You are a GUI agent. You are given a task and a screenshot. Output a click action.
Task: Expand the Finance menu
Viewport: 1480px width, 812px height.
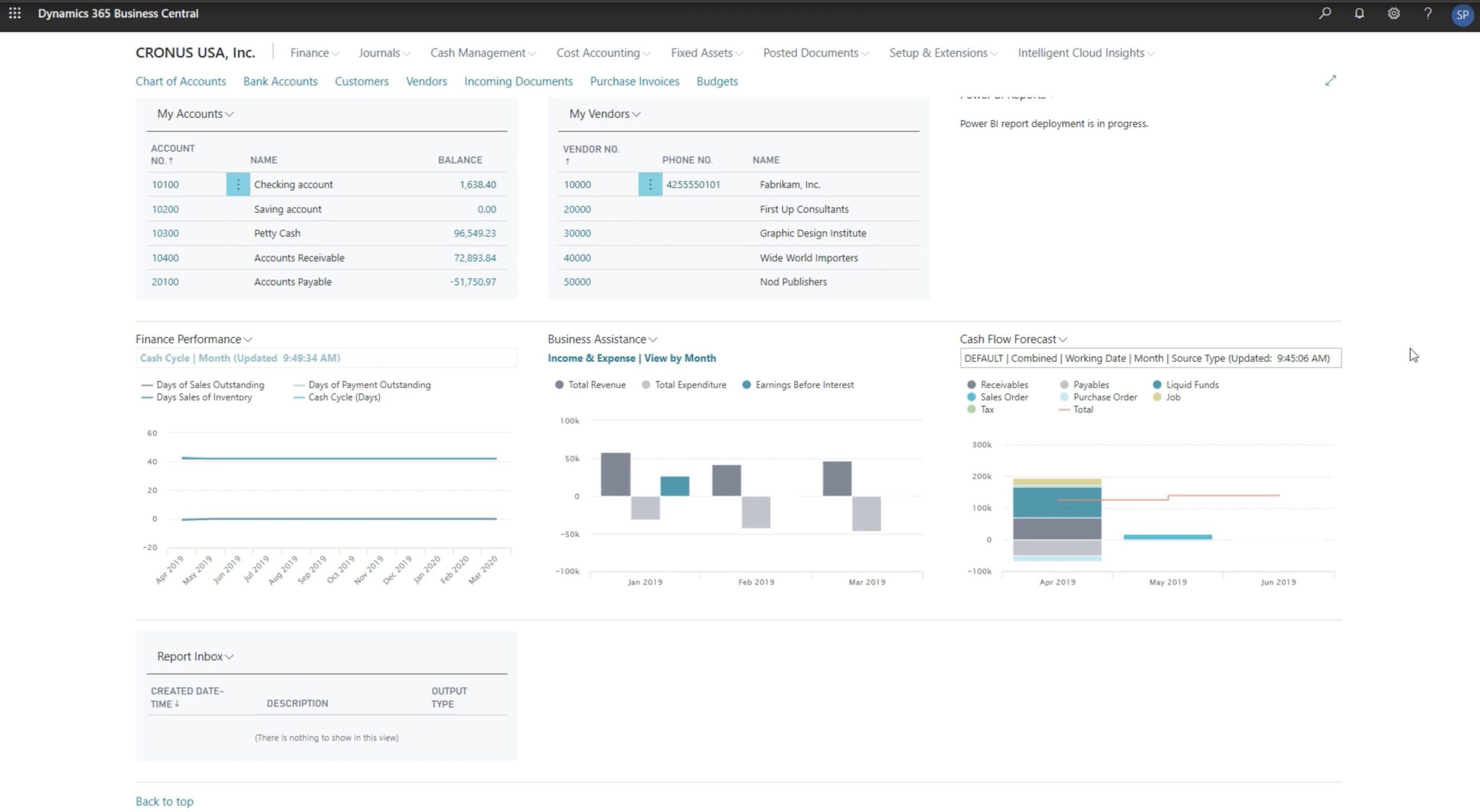[314, 53]
